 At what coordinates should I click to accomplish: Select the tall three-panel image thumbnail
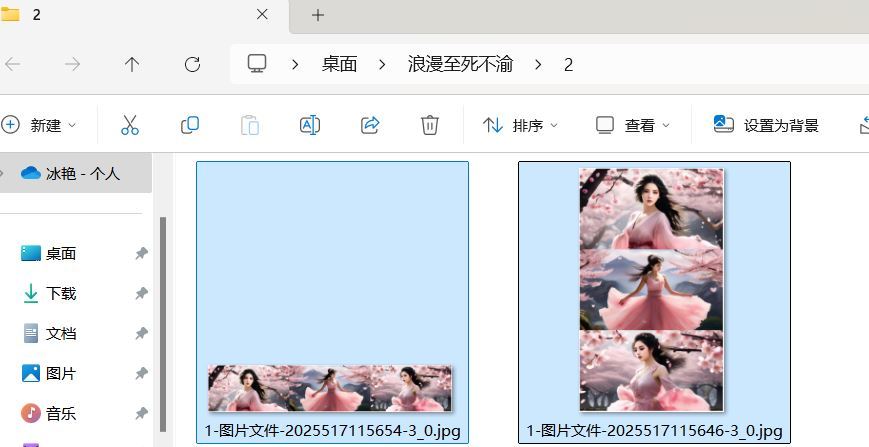click(651, 290)
